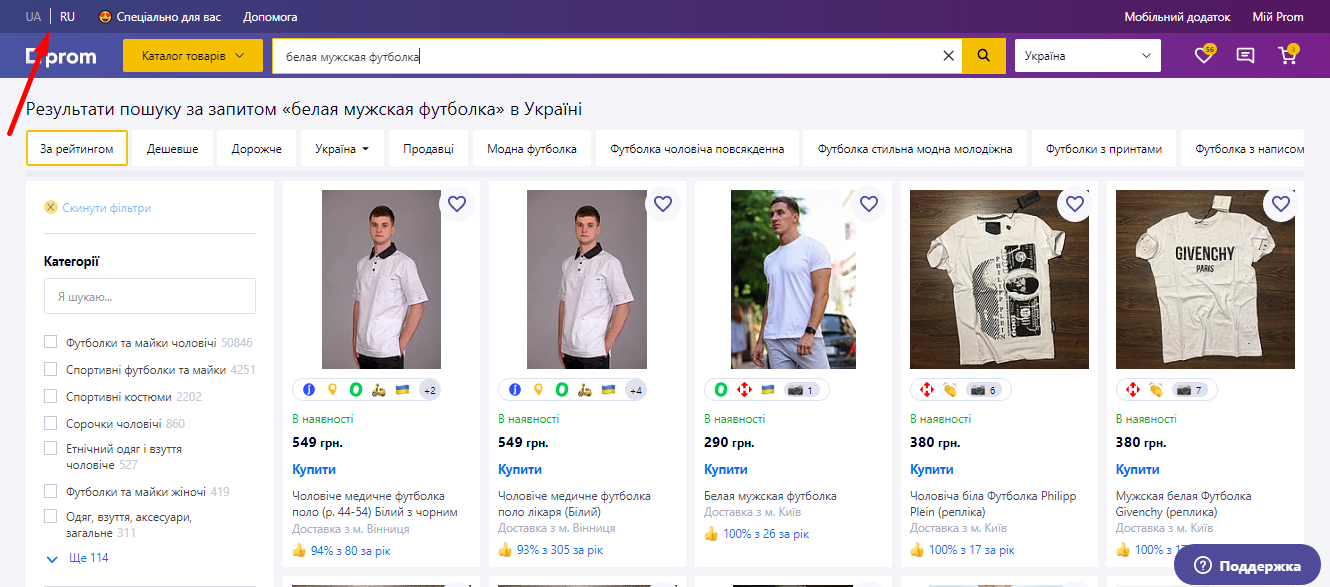Screen dimensions: 1330x587
Task: Add Givenchy t-shirt to favorites
Action: [x=1281, y=204]
